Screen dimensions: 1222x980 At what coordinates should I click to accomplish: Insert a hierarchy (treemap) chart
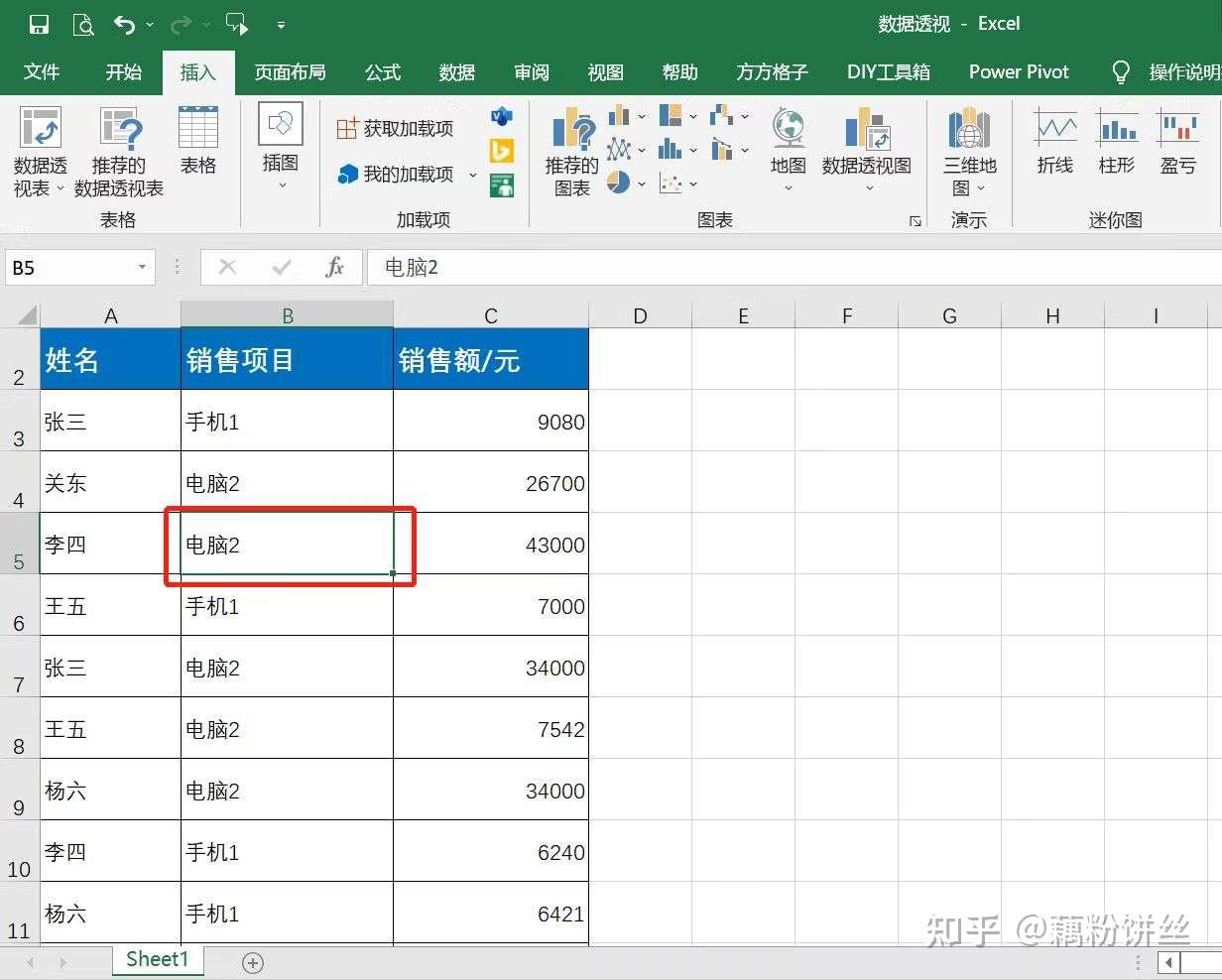[678, 116]
